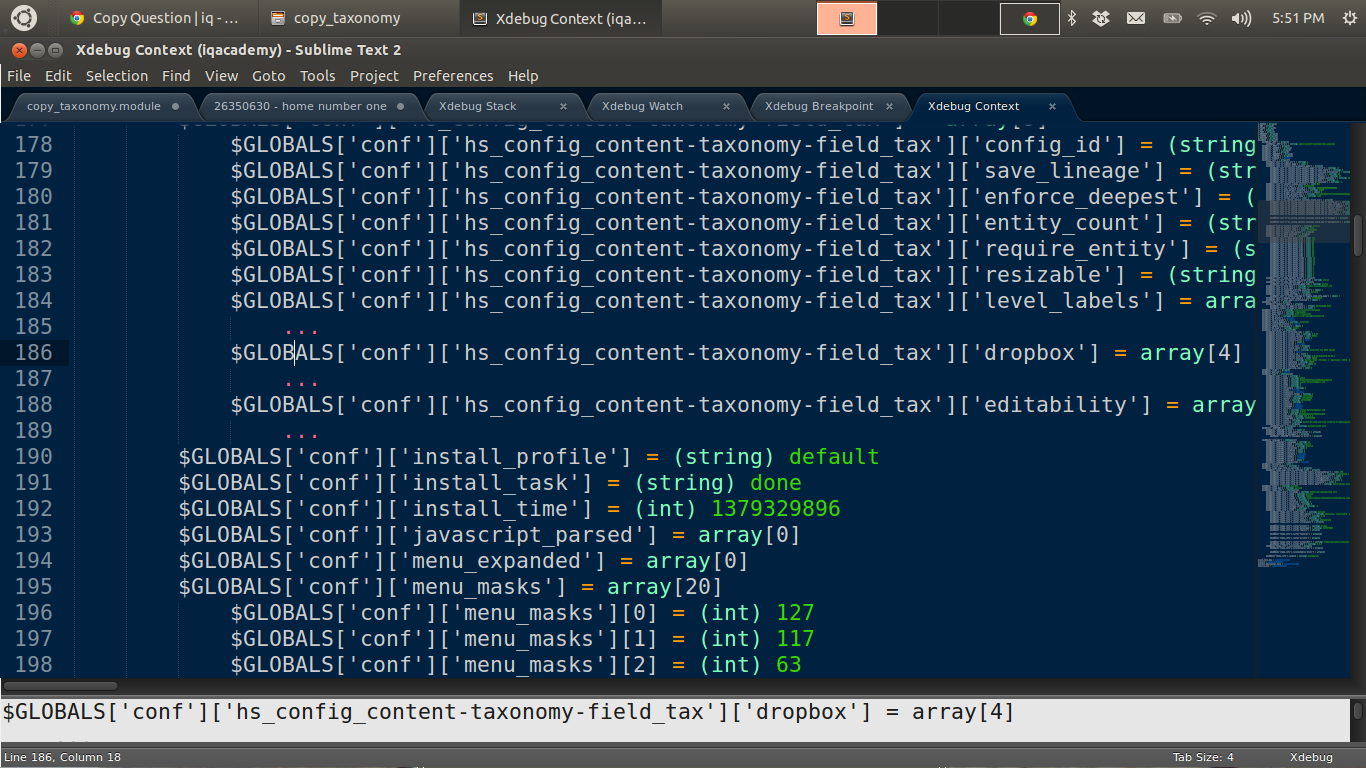Open the Find menu
The width and height of the screenshot is (1366, 768).
pos(176,76)
